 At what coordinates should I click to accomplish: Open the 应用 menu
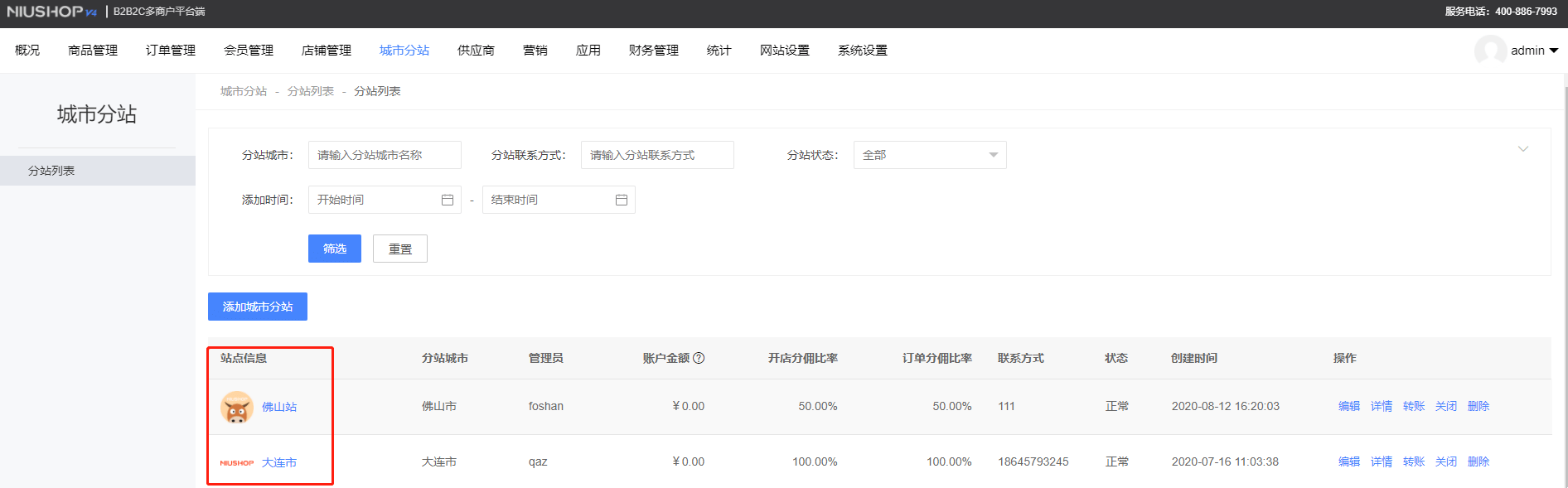588,51
